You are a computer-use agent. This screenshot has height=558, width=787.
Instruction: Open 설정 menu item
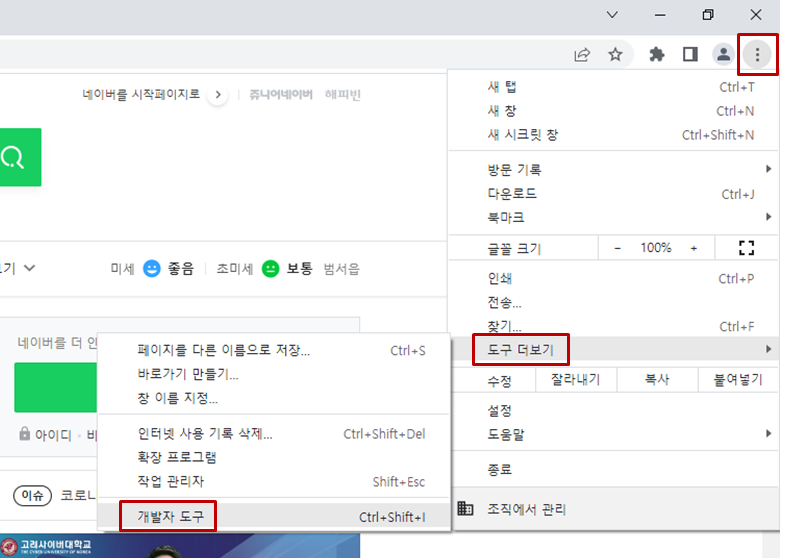[614, 411]
